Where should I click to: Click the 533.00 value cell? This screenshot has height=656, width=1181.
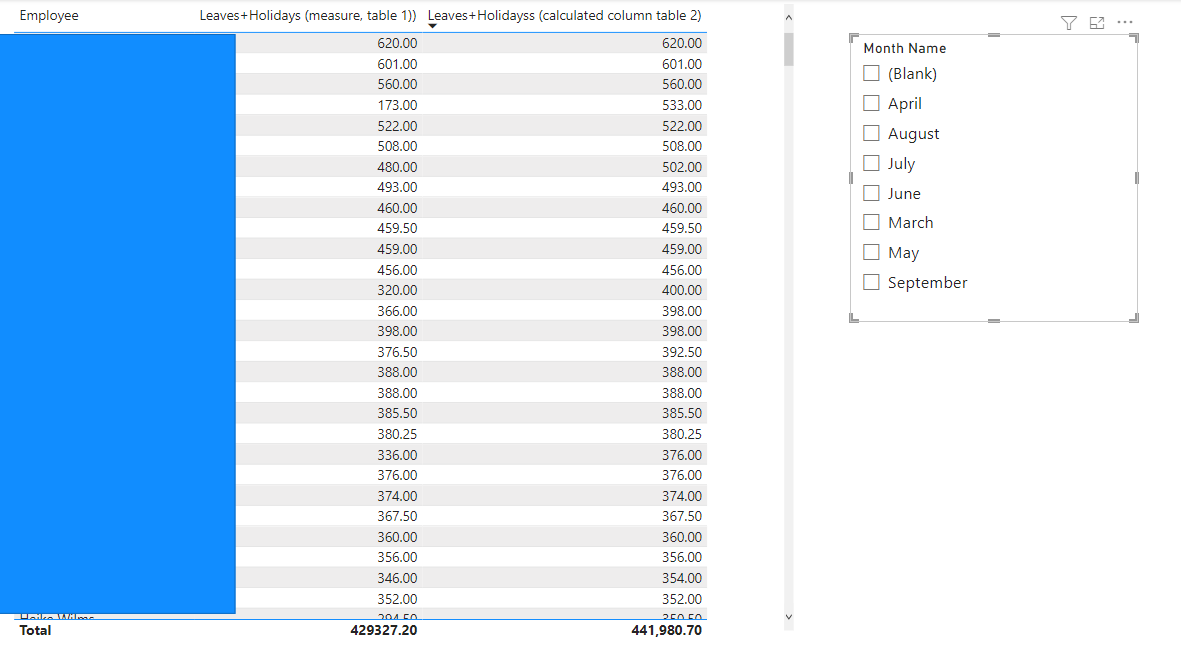pyautogui.click(x=682, y=105)
